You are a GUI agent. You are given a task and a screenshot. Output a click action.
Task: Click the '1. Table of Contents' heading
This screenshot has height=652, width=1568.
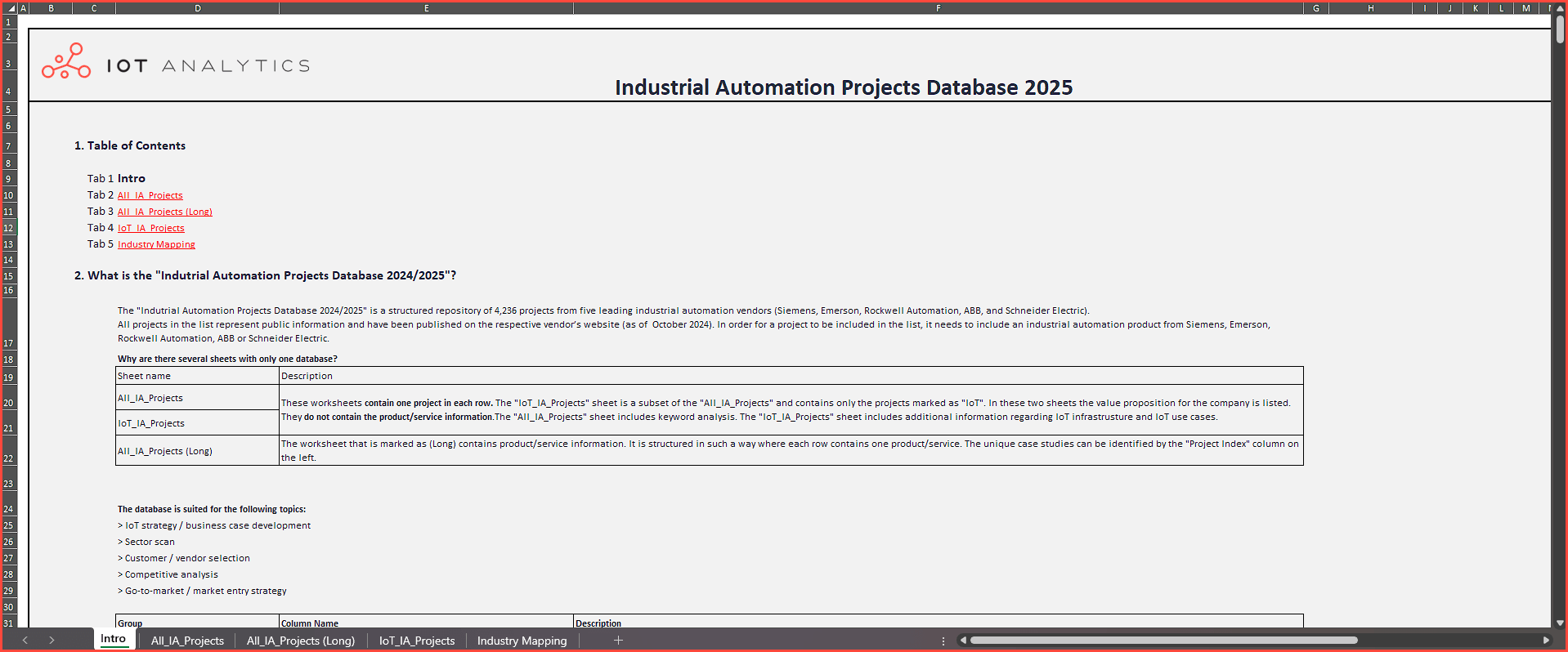(130, 145)
